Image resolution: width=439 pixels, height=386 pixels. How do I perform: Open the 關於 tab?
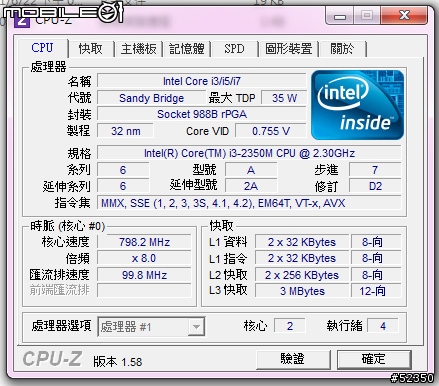click(x=342, y=49)
